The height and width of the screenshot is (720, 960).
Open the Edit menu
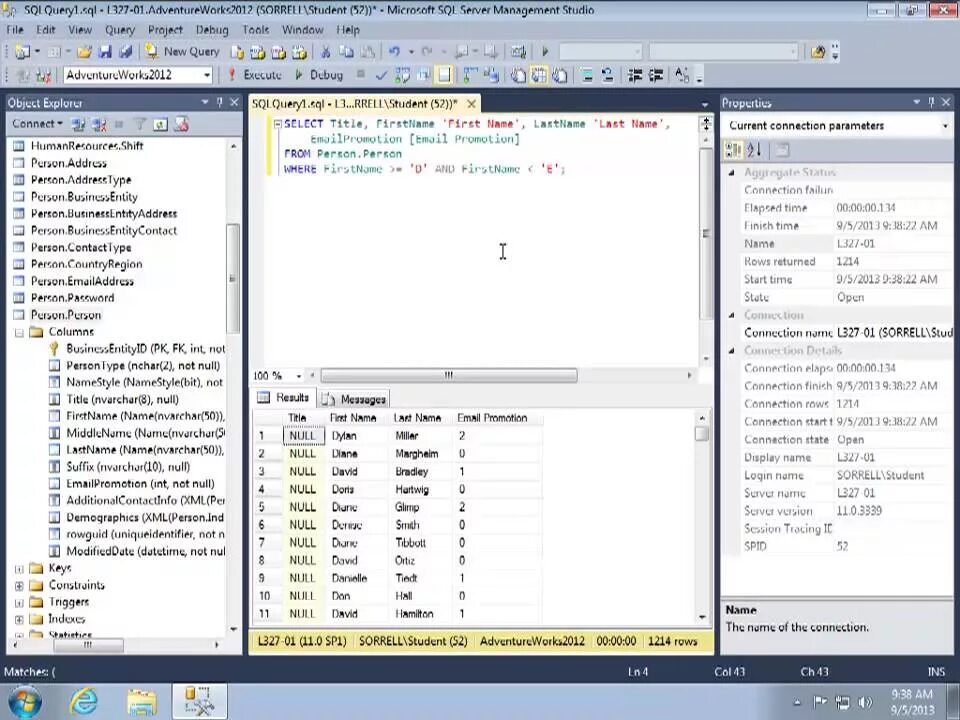pyautogui.click(x=45, y=29)
